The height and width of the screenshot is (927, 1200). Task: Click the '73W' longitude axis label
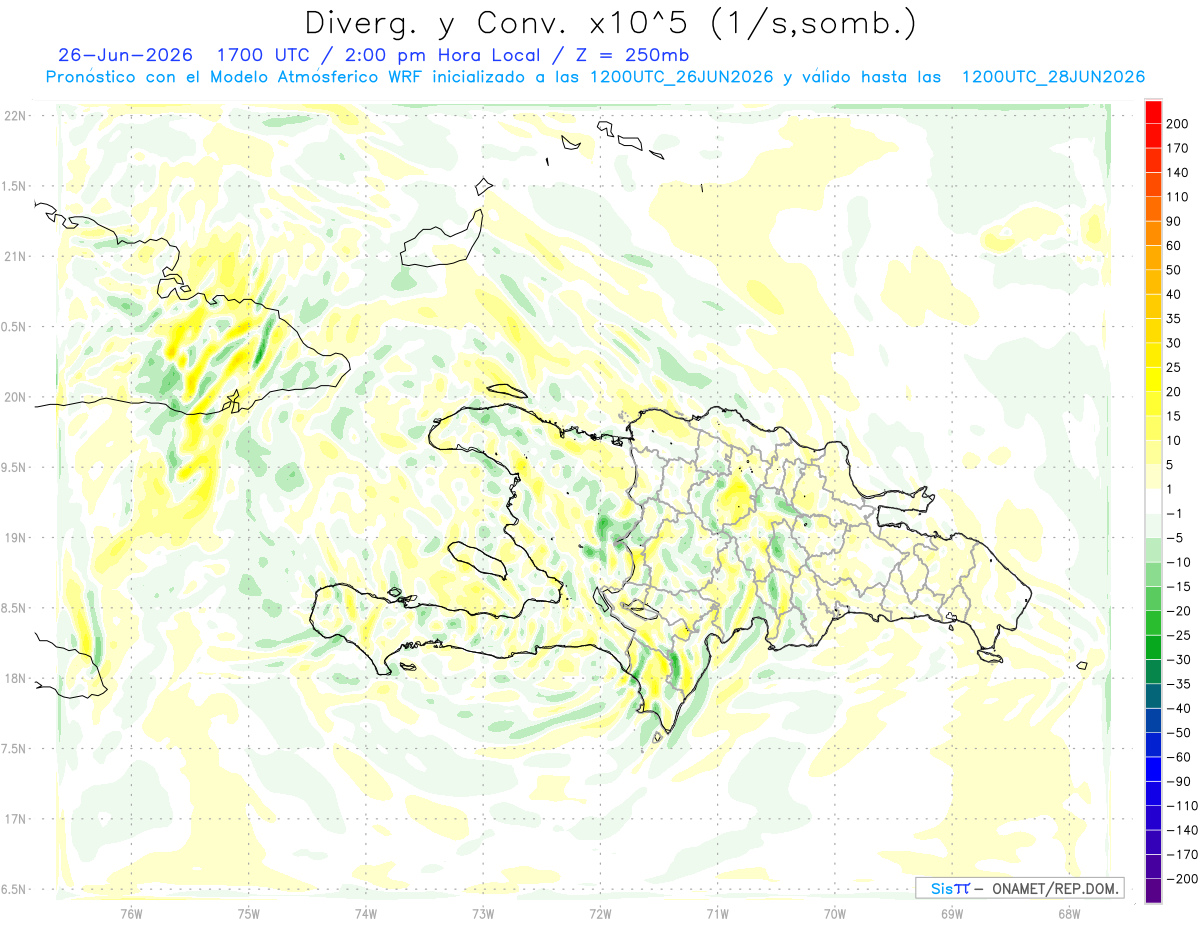[x=483, y=913]
